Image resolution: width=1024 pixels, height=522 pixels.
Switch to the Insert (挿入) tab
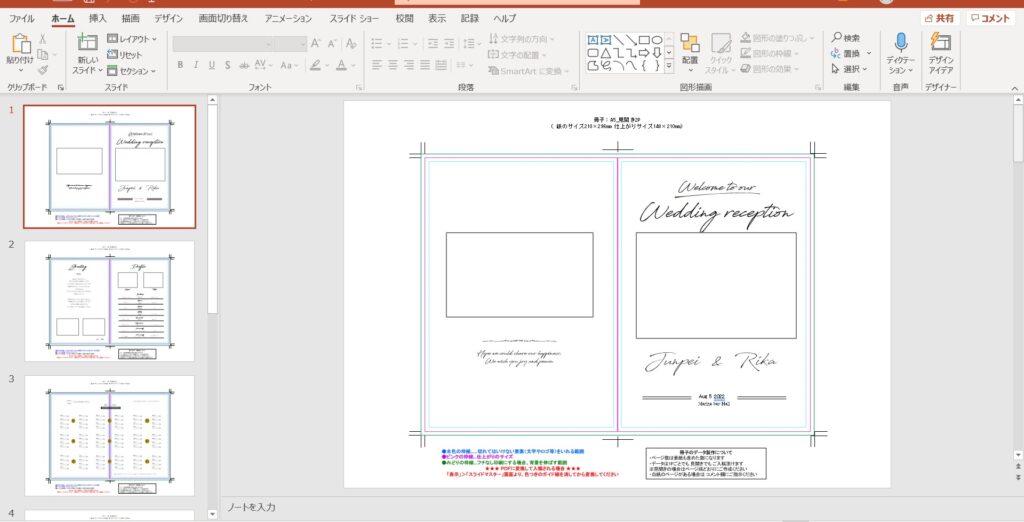[x=98, y=18]
